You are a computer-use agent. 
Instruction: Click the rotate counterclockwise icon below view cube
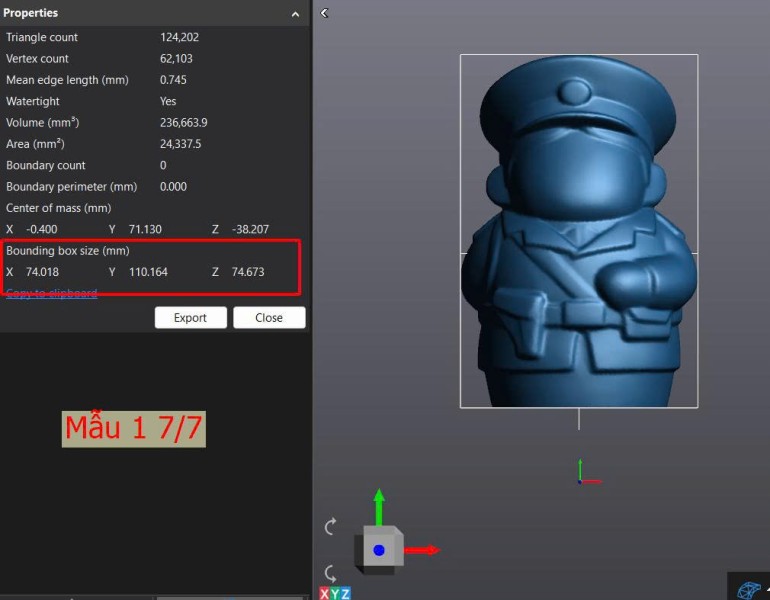tap(330, 573)
